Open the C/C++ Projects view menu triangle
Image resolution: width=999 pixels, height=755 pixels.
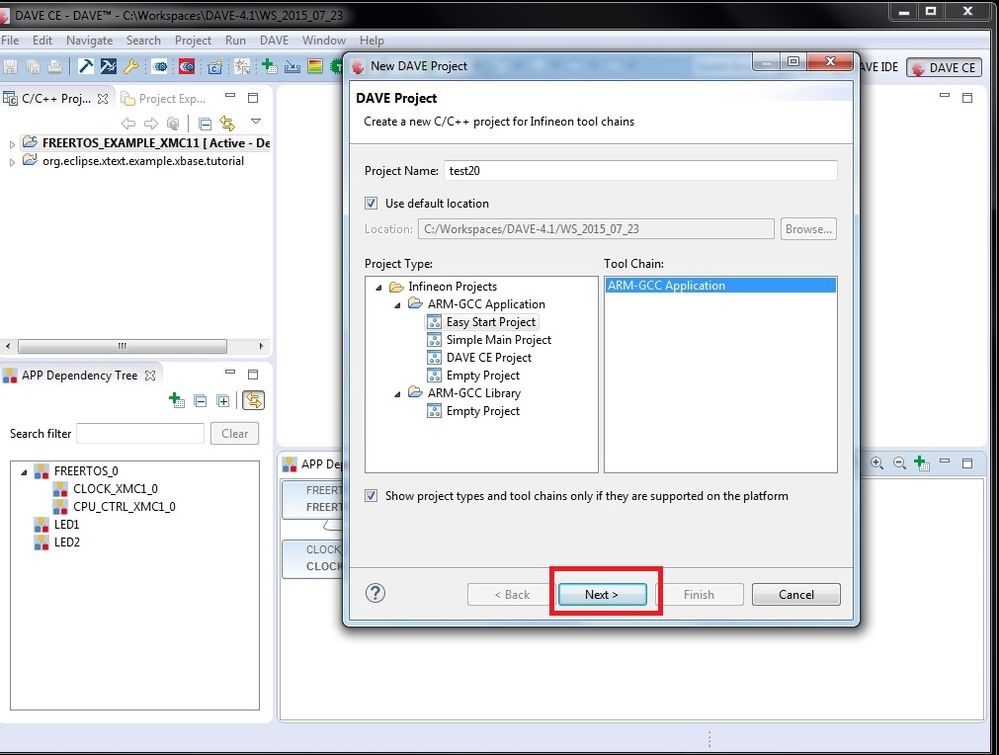point(255,121)
